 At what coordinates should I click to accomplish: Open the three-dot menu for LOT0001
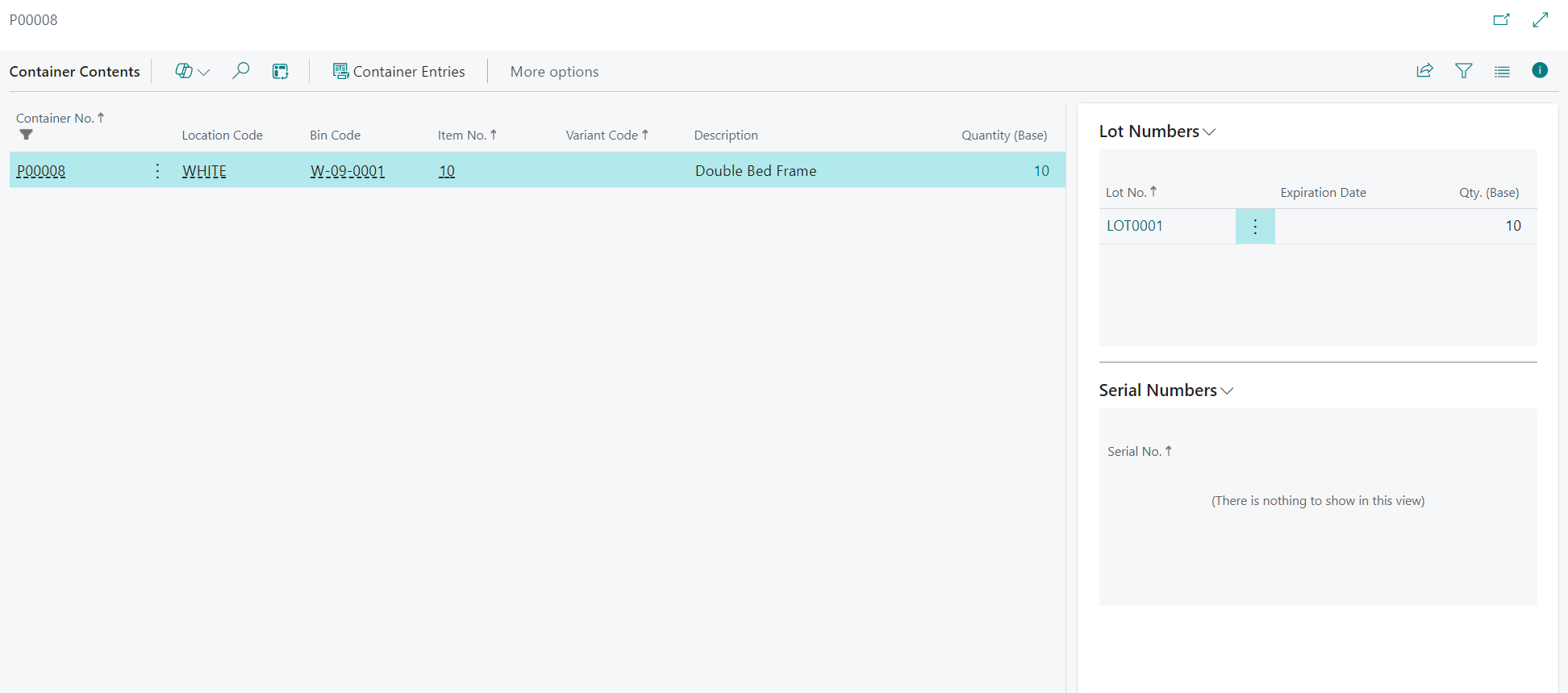[1255, 227]
